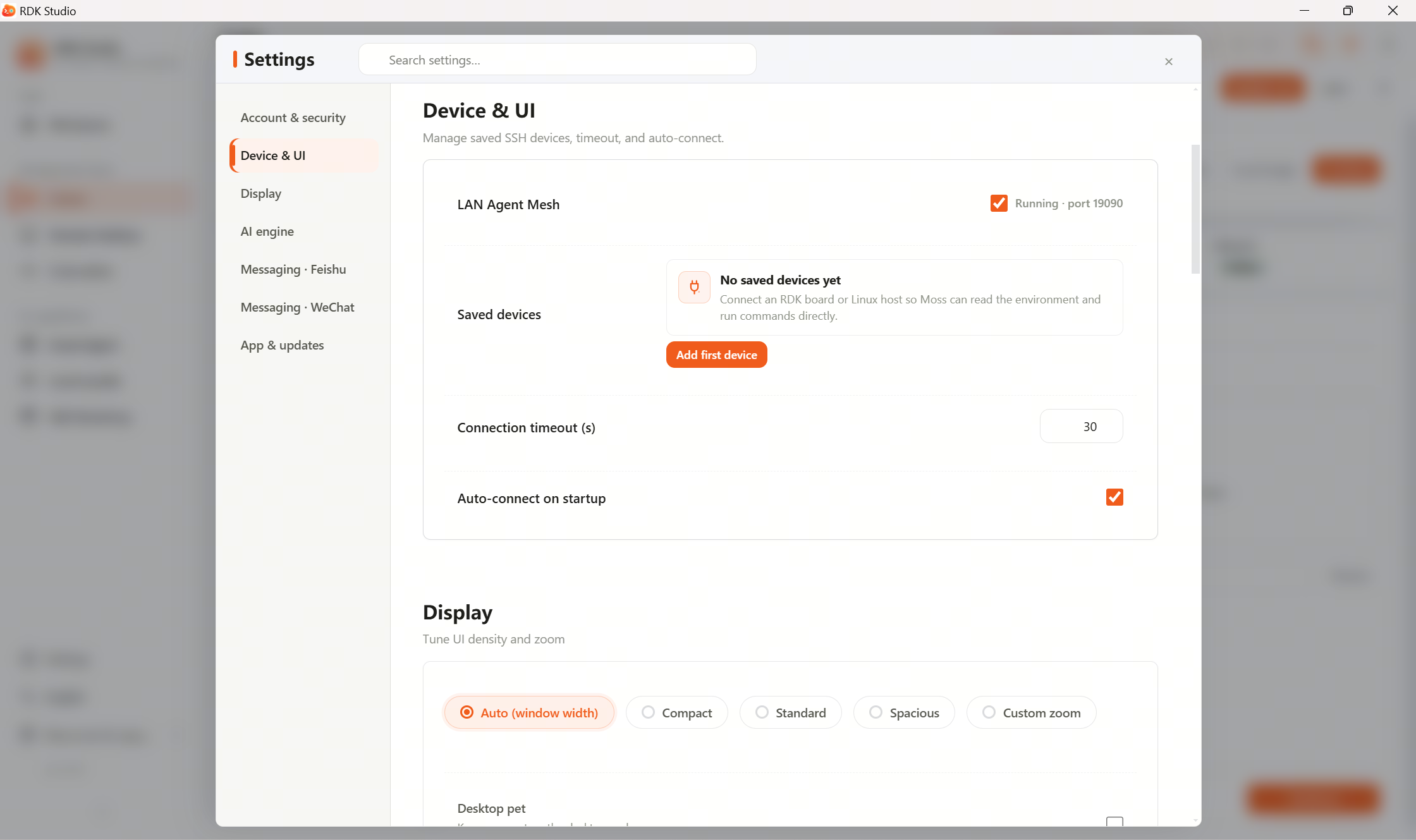Image resolution: width=1416 pixels, height=840 pixels.
Task: Pick the Spacious density option
Action: (904, 712)
